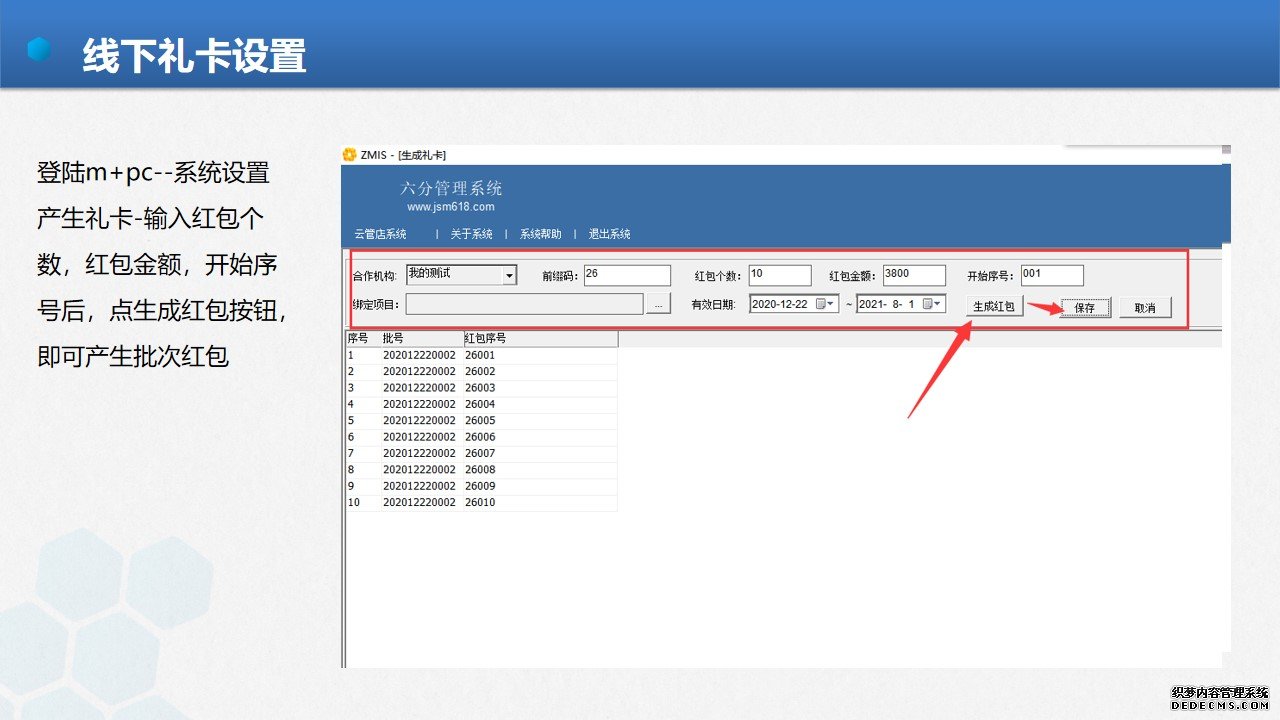This screenshot has width=1280, height=720.
Task: Select the row with 红包序号 26010
Action: pos(481,503)
